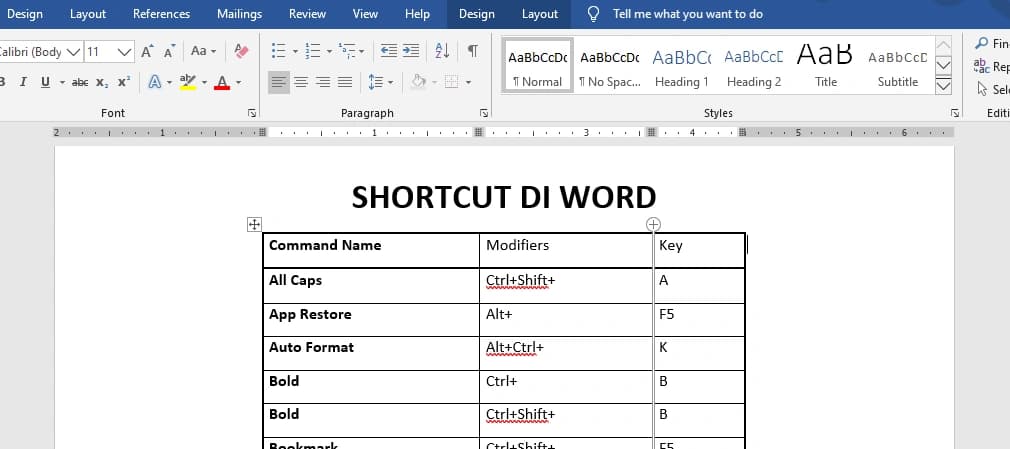
Task: Apply text effects (glowing A) icon
Action: click(155, 82)
